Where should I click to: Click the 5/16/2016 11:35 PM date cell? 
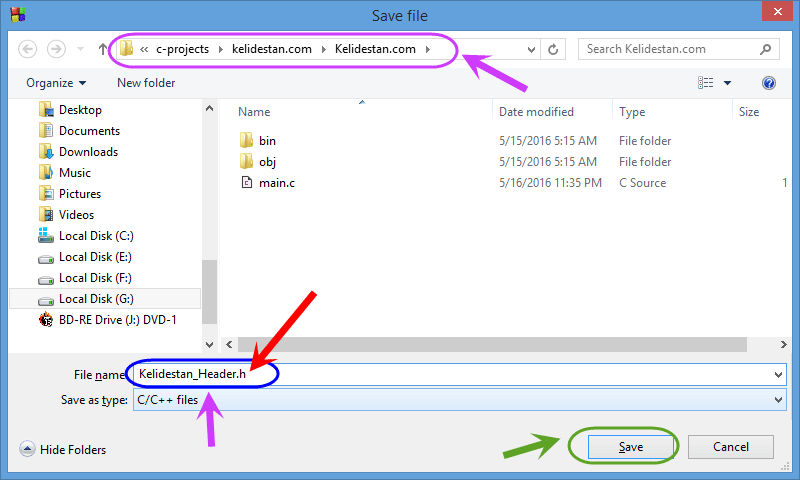tap(550, 183)
